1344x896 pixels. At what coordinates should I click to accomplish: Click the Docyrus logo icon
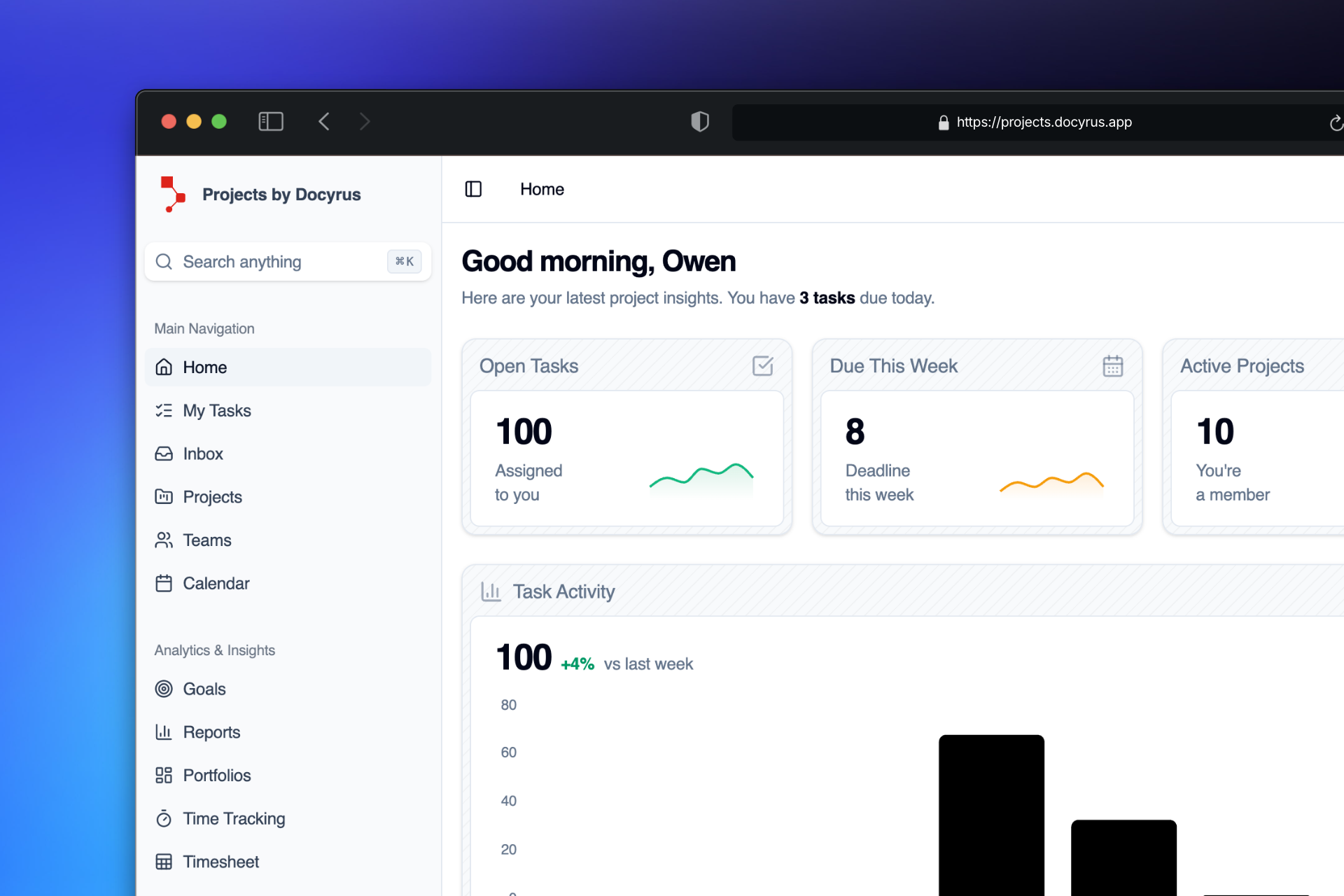click(172, 194)
